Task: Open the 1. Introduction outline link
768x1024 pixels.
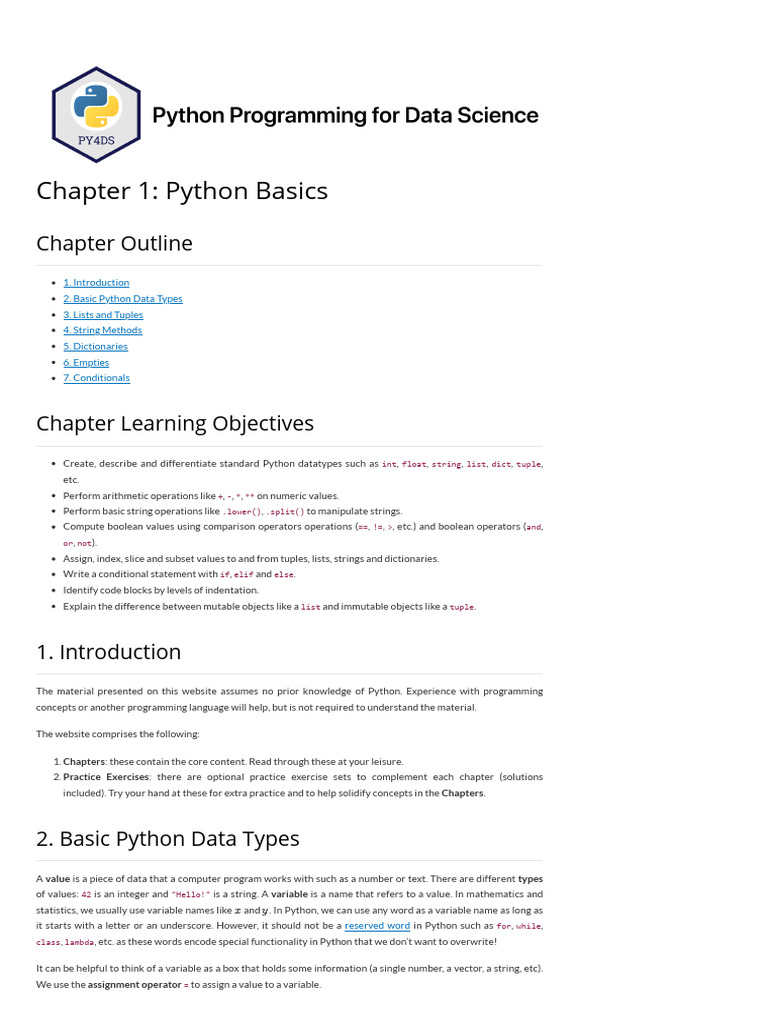Action: (96, 283)
